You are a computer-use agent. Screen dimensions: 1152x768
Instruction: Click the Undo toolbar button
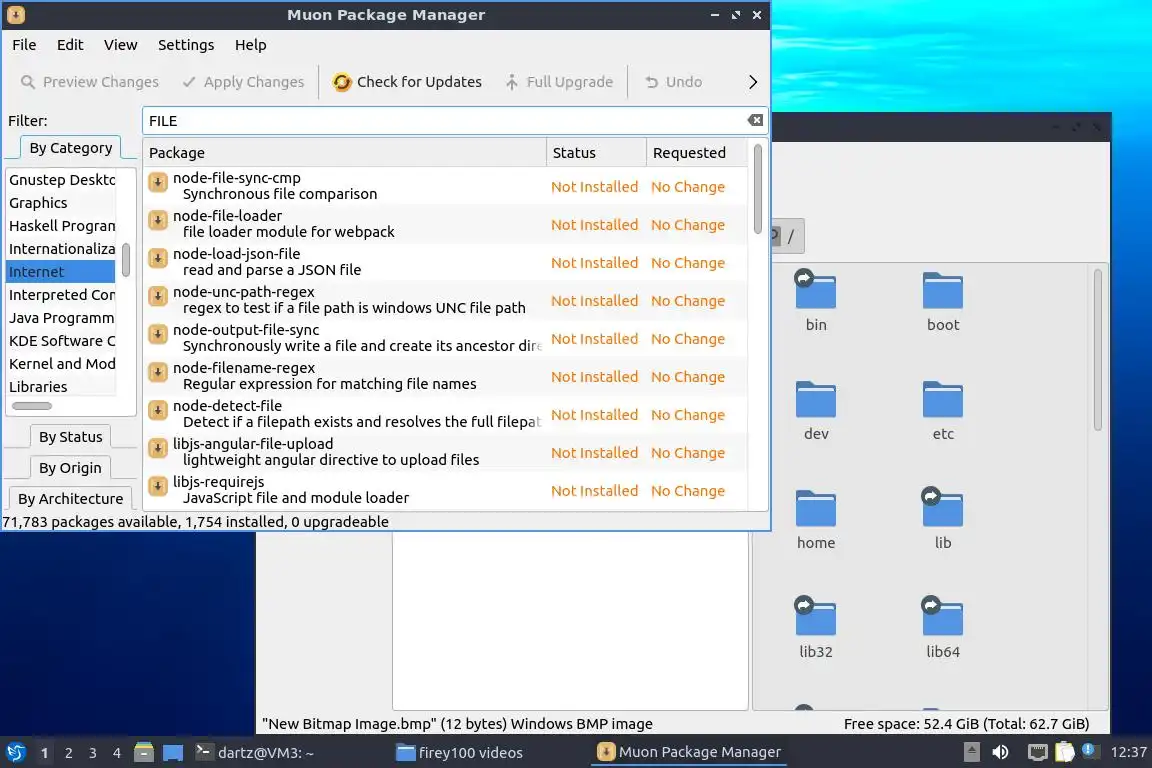[673, 82]
